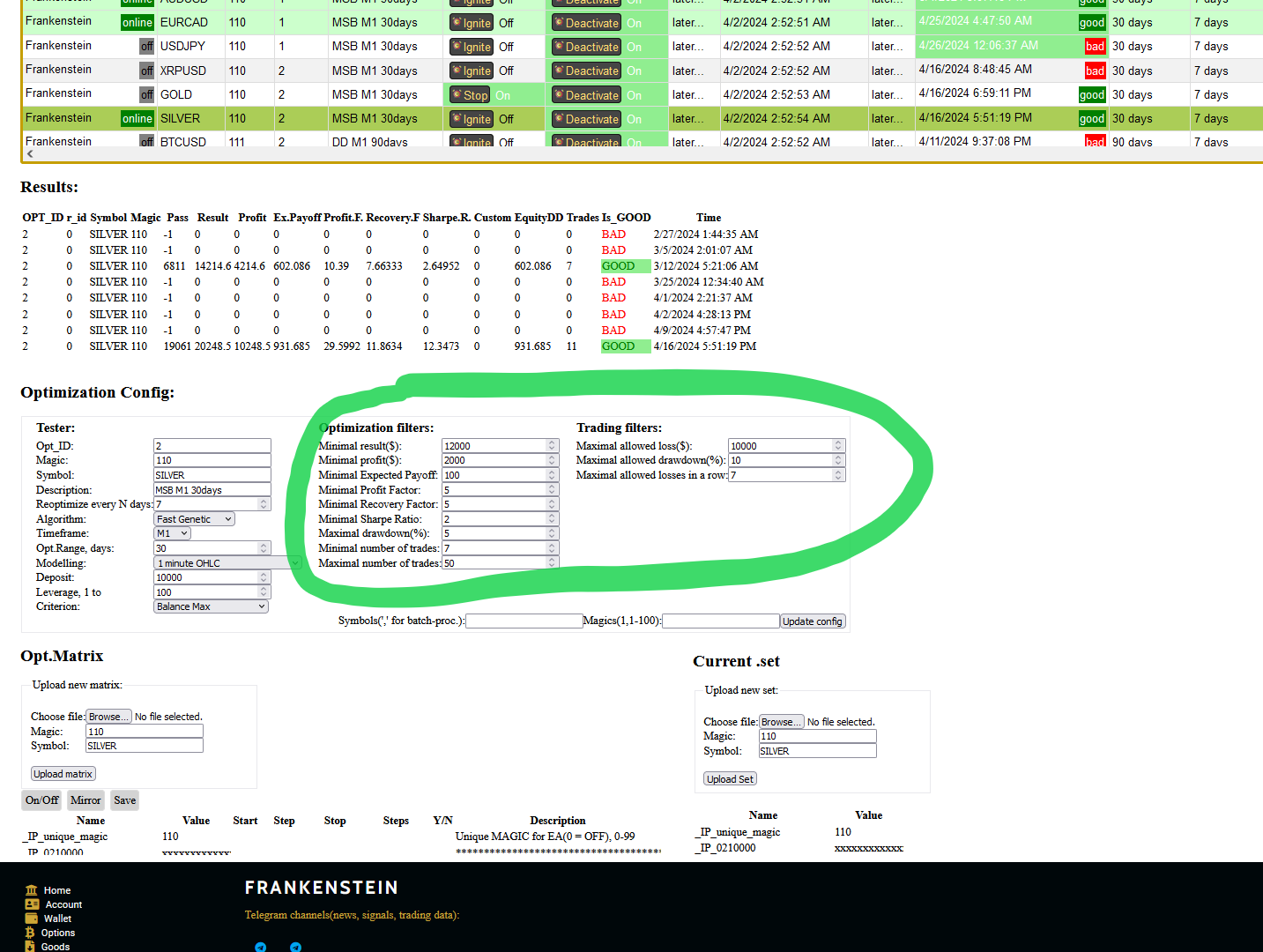Open Account from the footer menu
Image resolution: width=1263 pixels, height=952 pixels.
(63, 904)
